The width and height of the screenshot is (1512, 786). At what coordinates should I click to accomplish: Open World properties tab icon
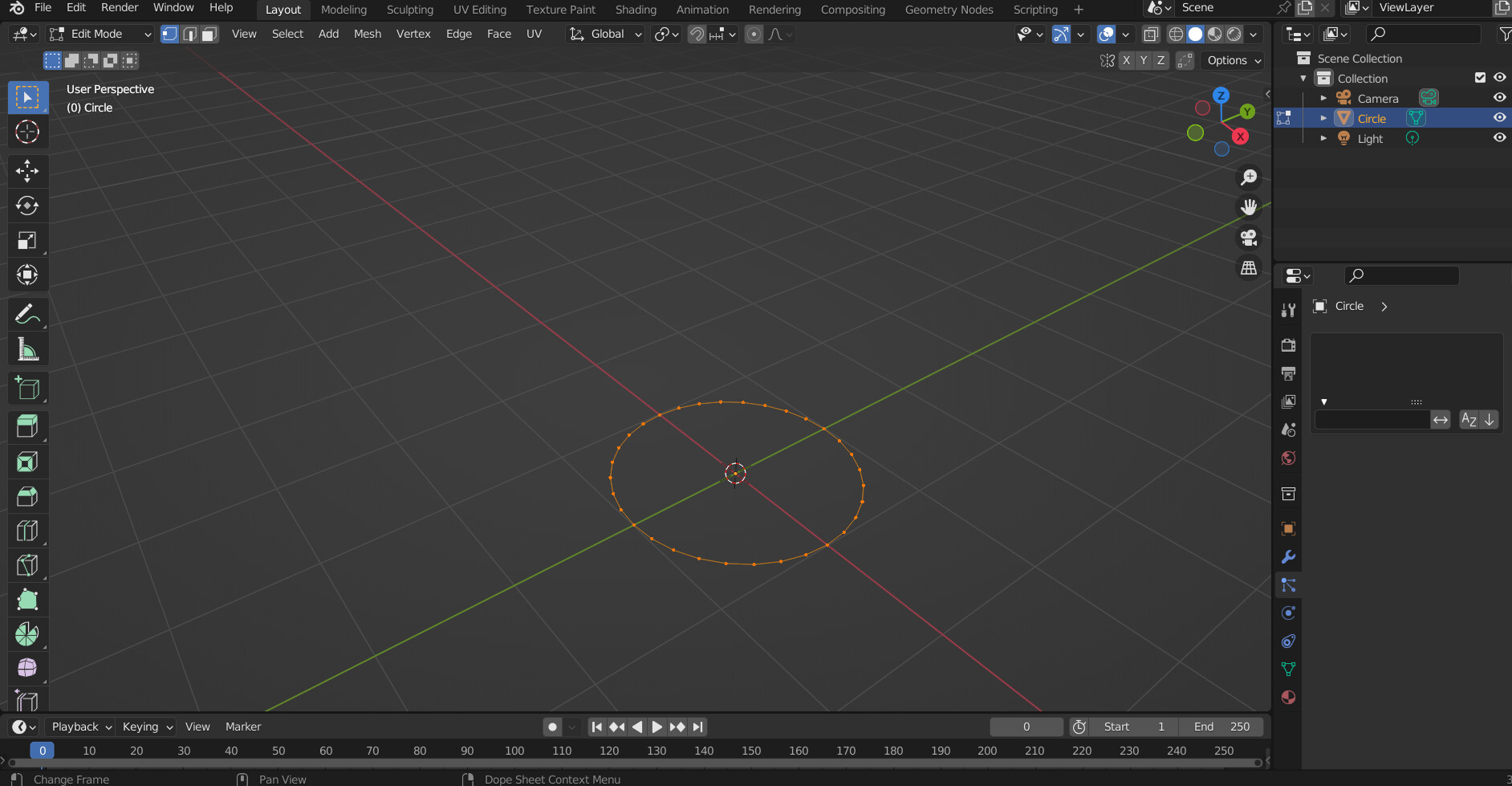(x=1288, y=458)
